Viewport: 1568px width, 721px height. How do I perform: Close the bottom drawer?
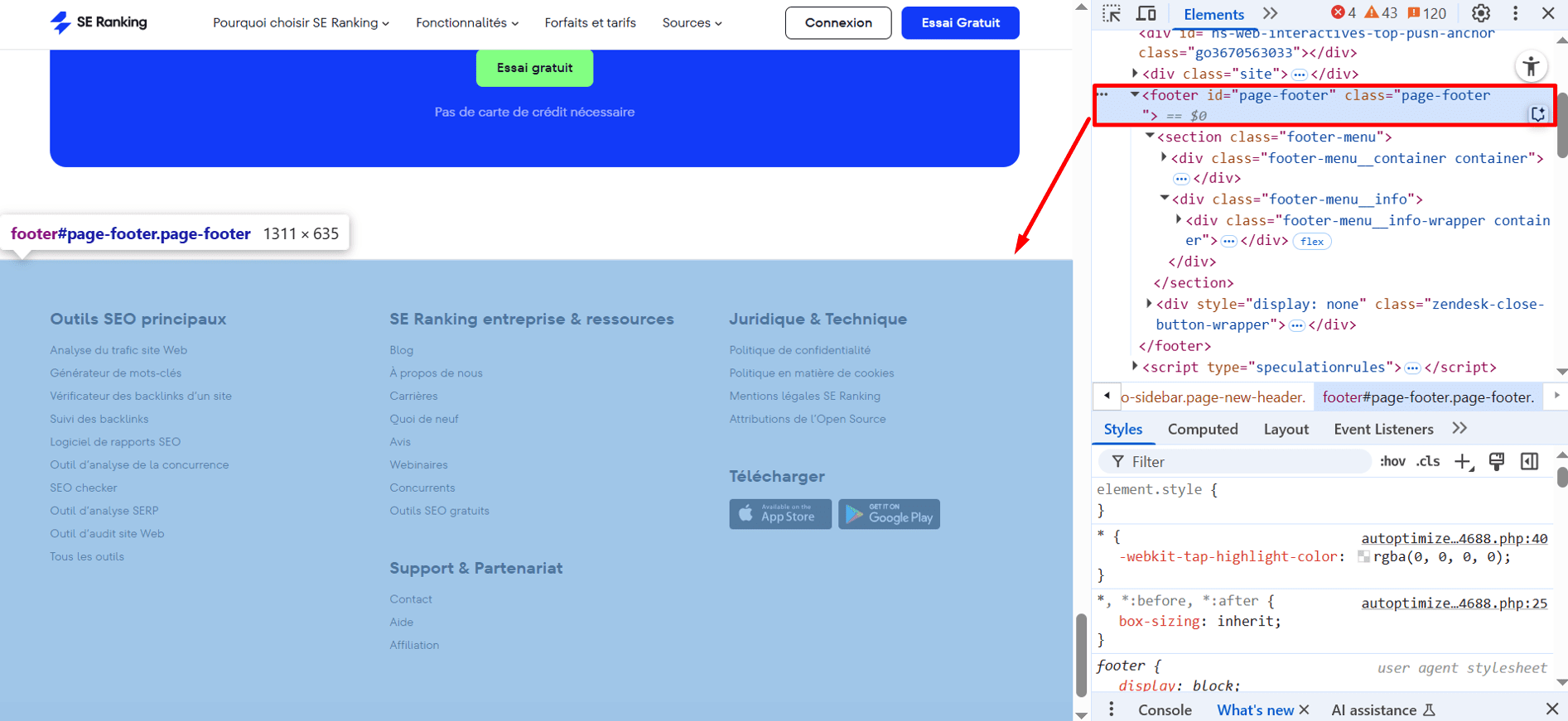point(1552,709)
